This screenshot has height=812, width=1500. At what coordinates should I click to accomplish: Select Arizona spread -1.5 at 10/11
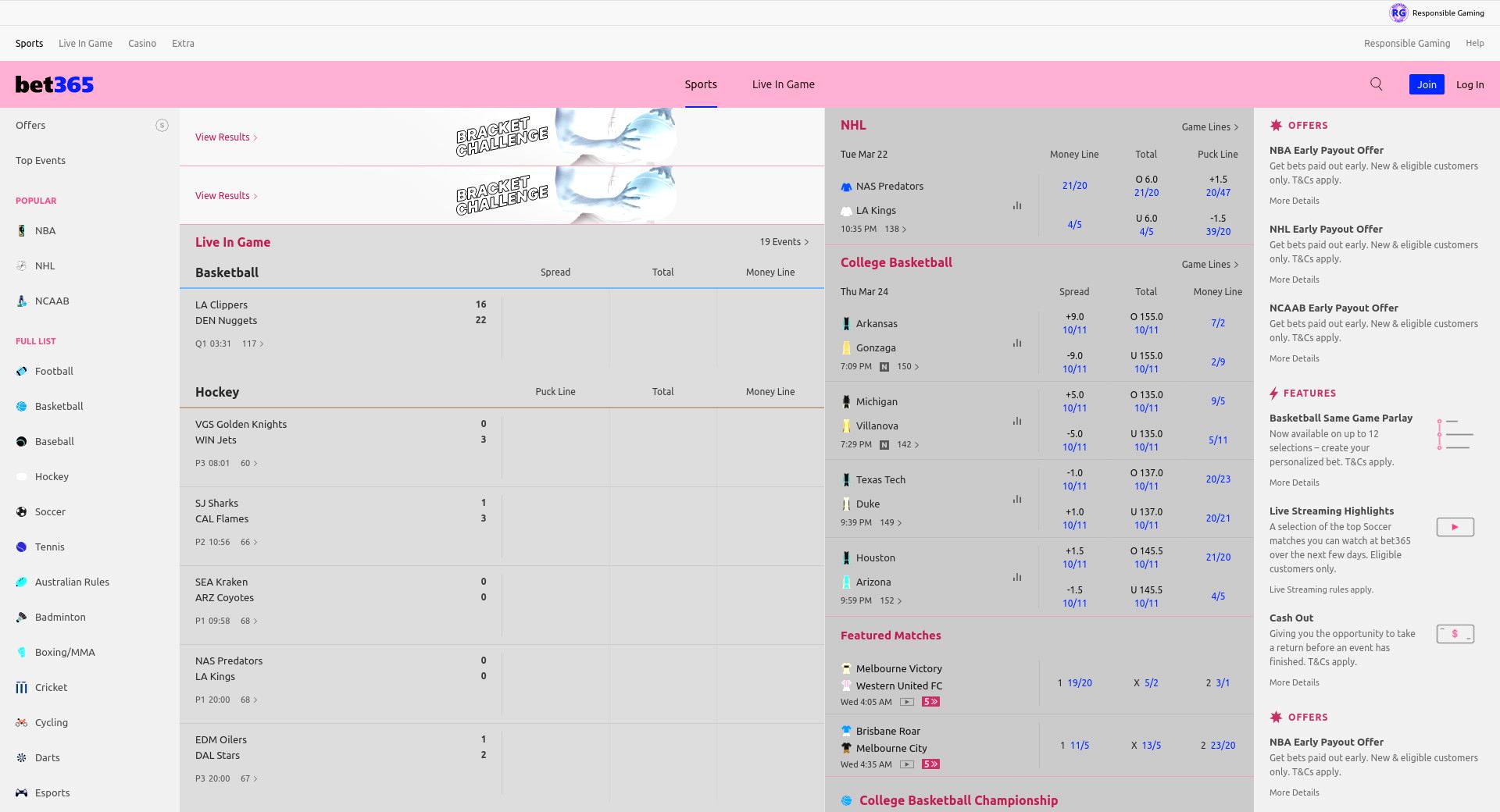pyautogui.click(x=1074, y=597)
